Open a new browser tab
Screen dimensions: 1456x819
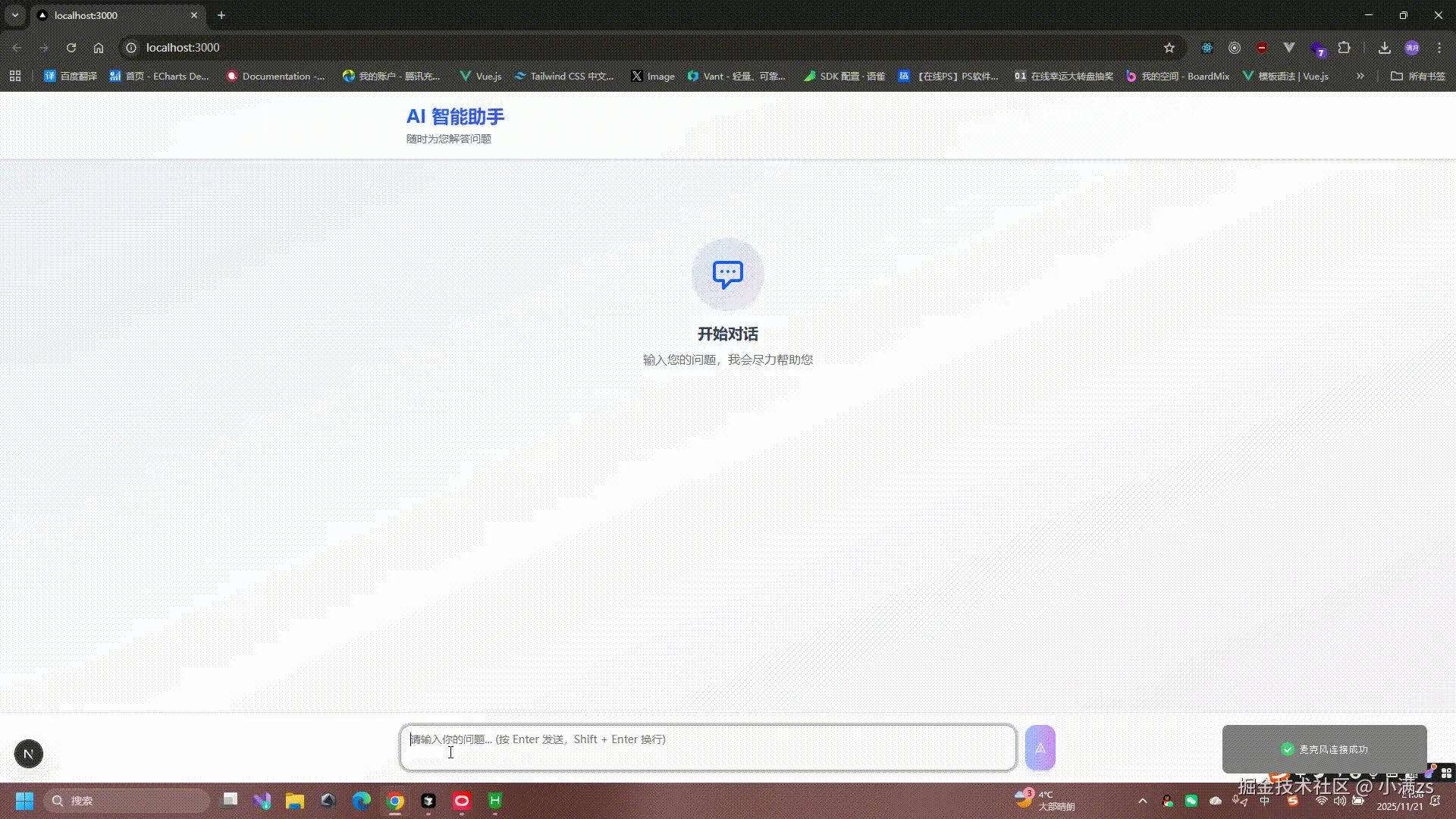[x=221, y=15]
